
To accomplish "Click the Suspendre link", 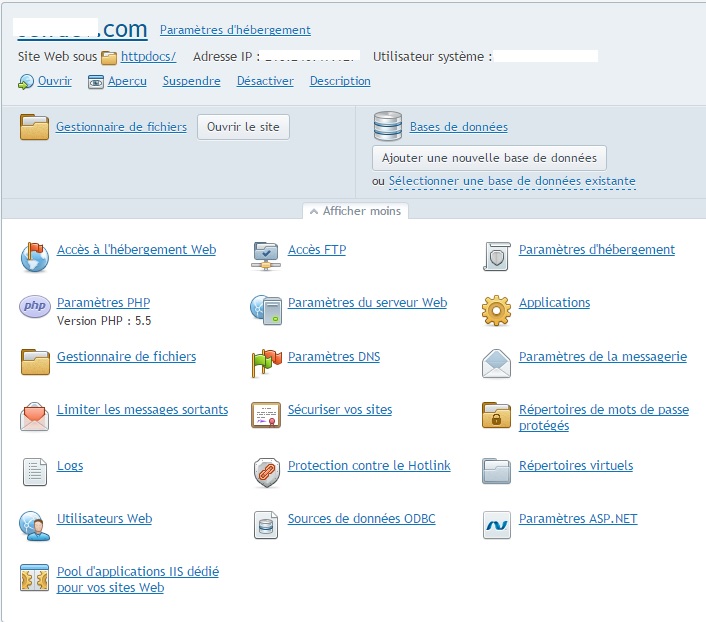I will pyautogui.click(x=191, y=81).
